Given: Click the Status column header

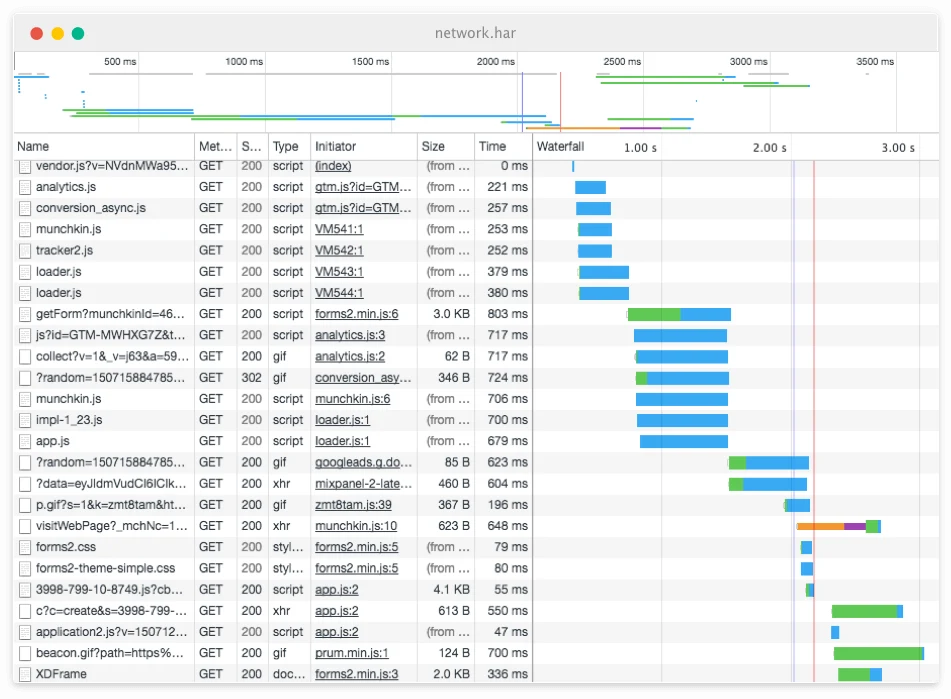Looking at the screenshot, I should (x=252, y=147).
